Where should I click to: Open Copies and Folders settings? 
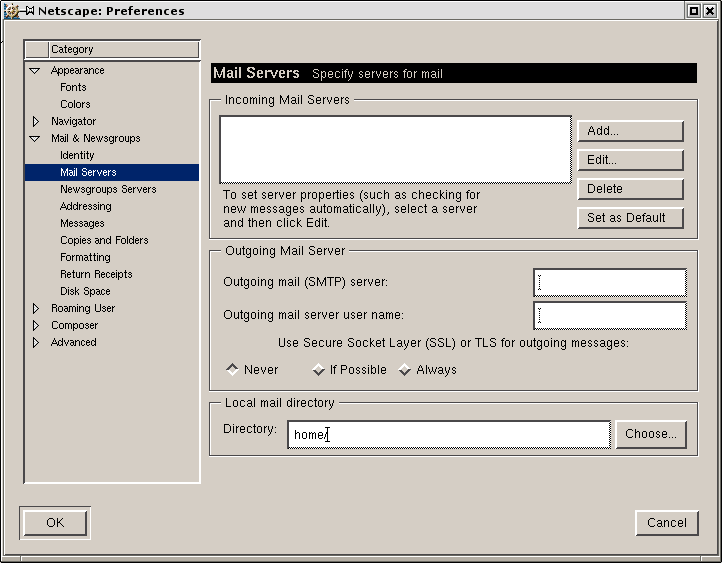coord(104,241)
